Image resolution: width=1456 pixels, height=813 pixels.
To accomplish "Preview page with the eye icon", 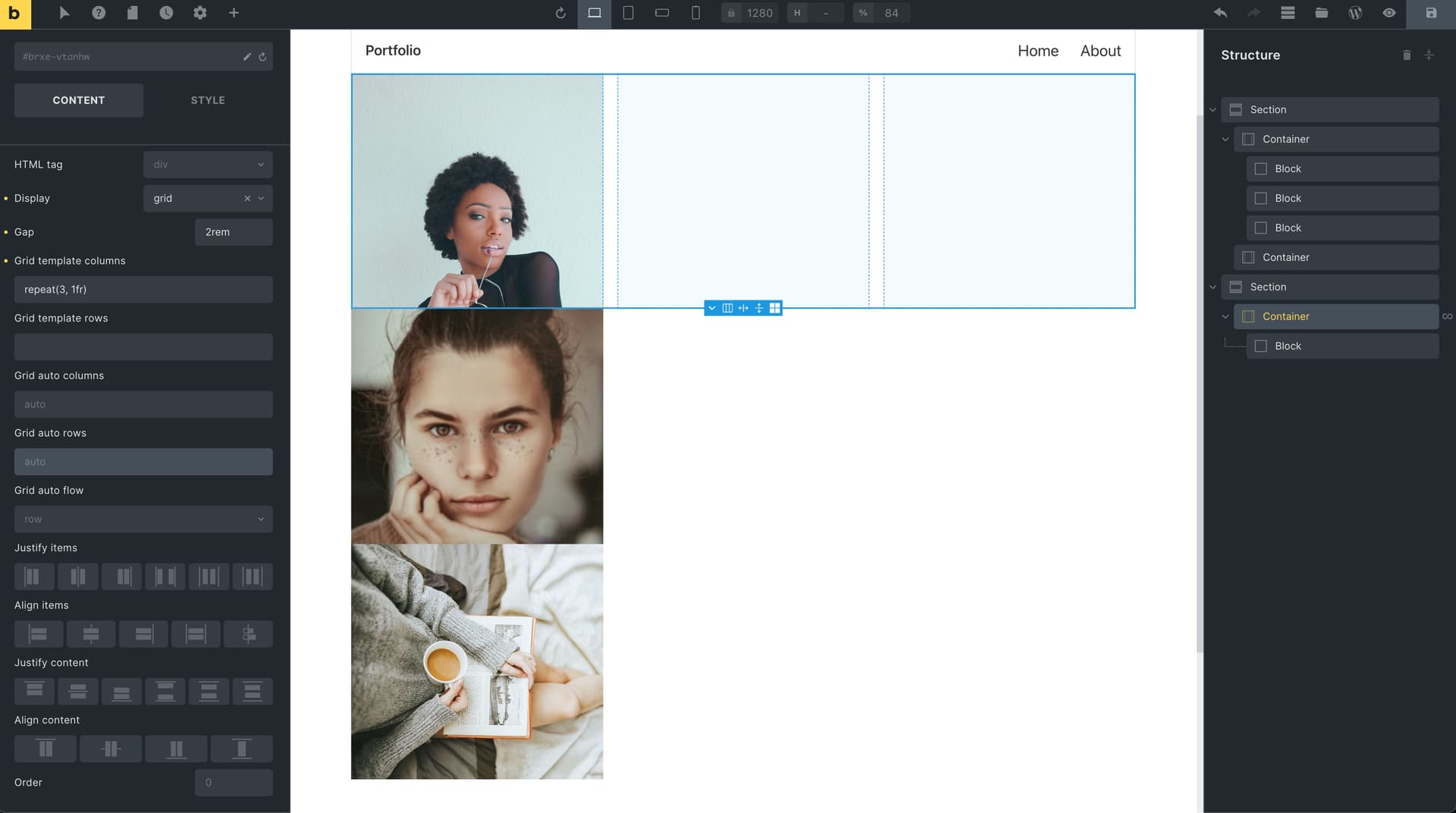I will click(1389, 13).
